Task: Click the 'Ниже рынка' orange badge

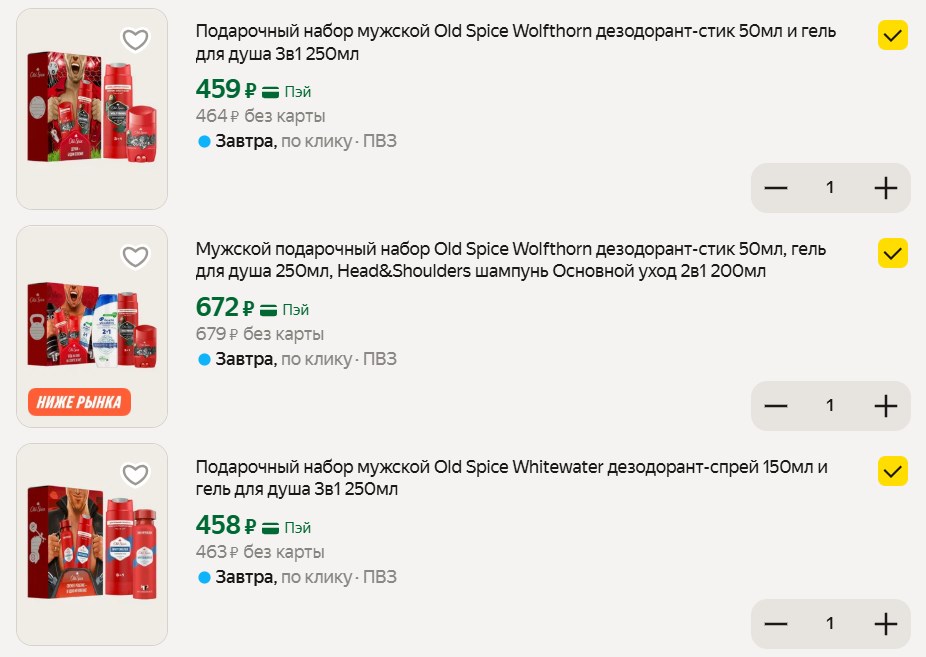Action: coord(79,403)
